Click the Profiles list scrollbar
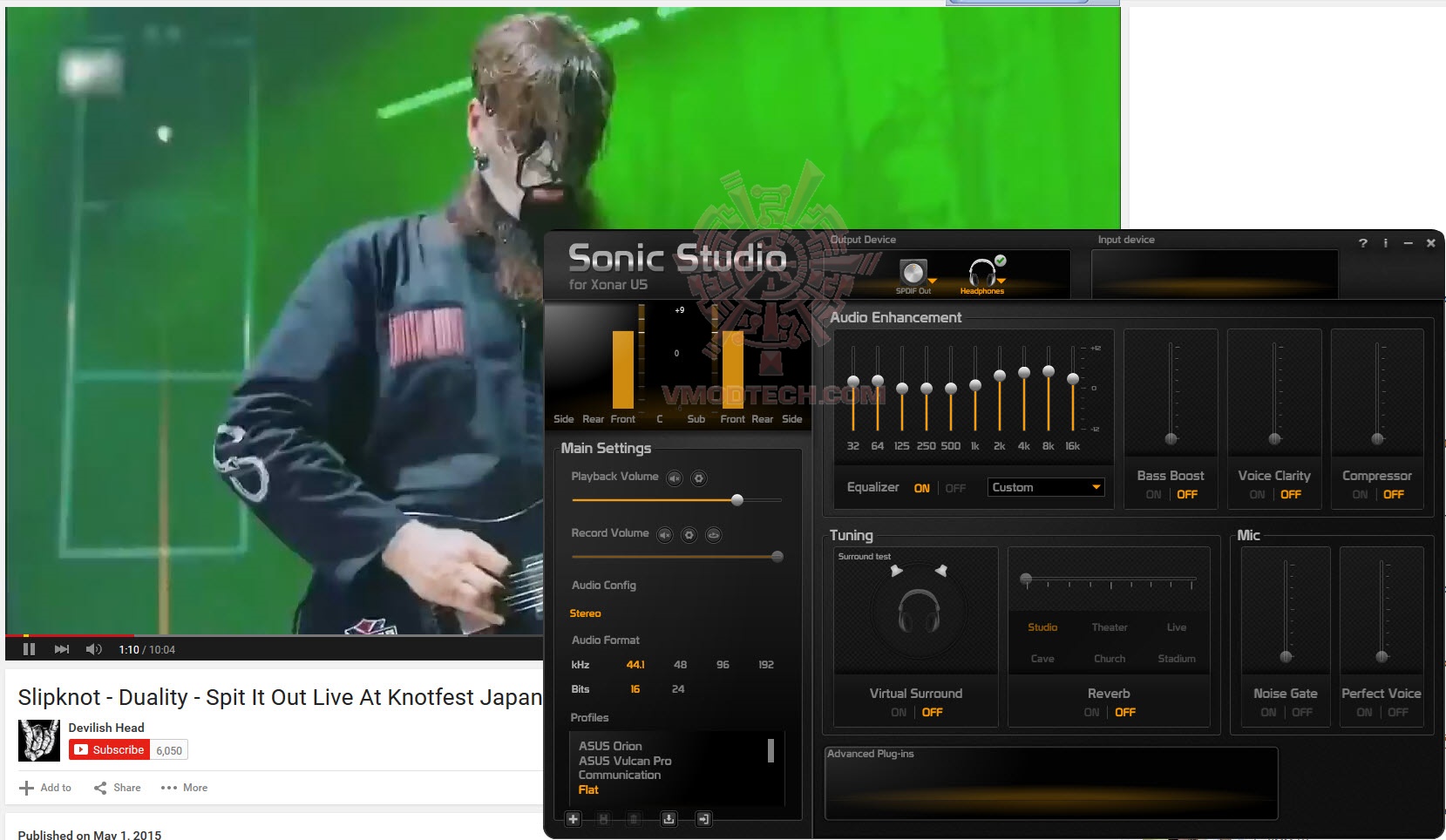1446x840 pixels. coord(771,751)
